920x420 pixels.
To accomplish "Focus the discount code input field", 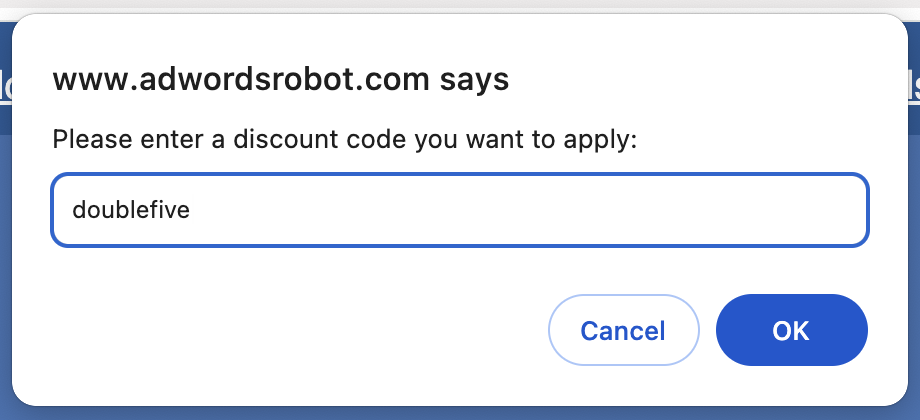I will [460, 210].
